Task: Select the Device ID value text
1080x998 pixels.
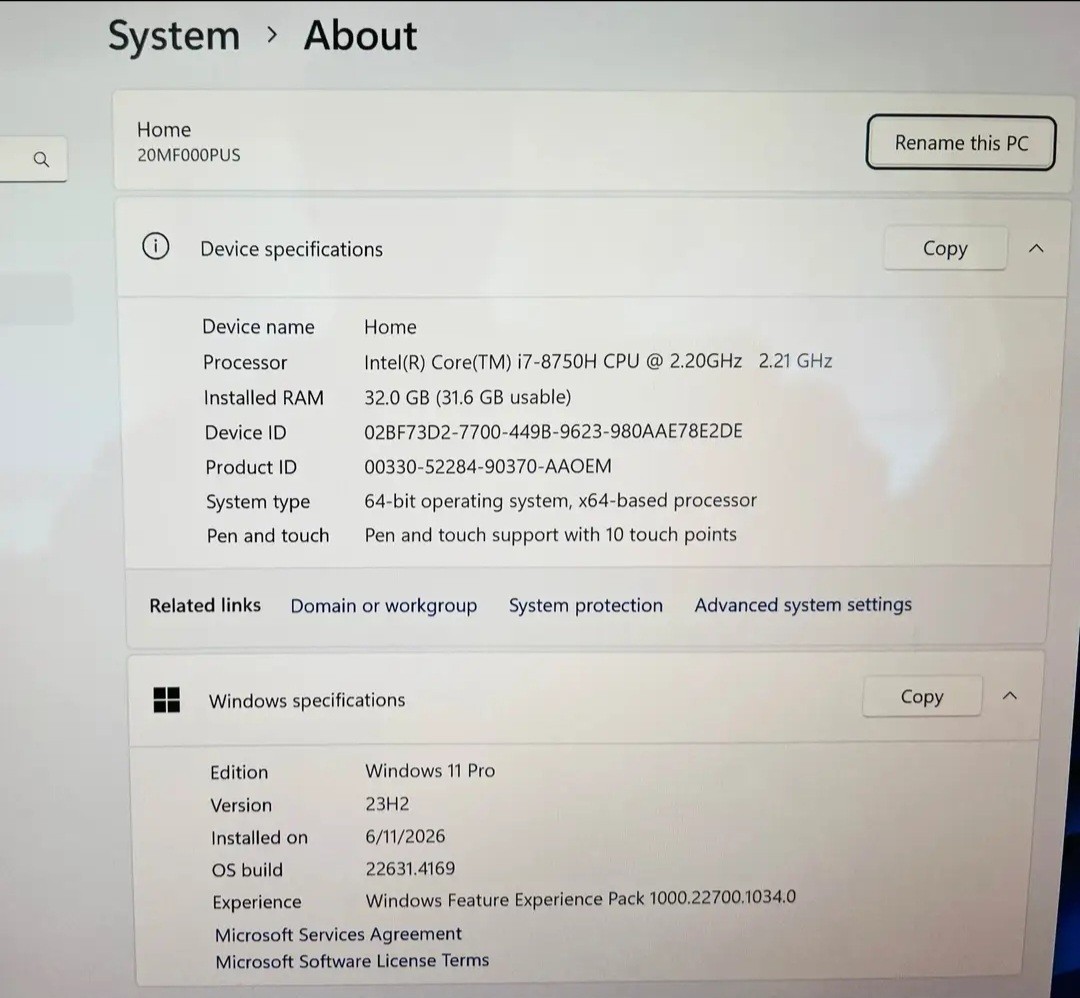Action: pos(553,431)
